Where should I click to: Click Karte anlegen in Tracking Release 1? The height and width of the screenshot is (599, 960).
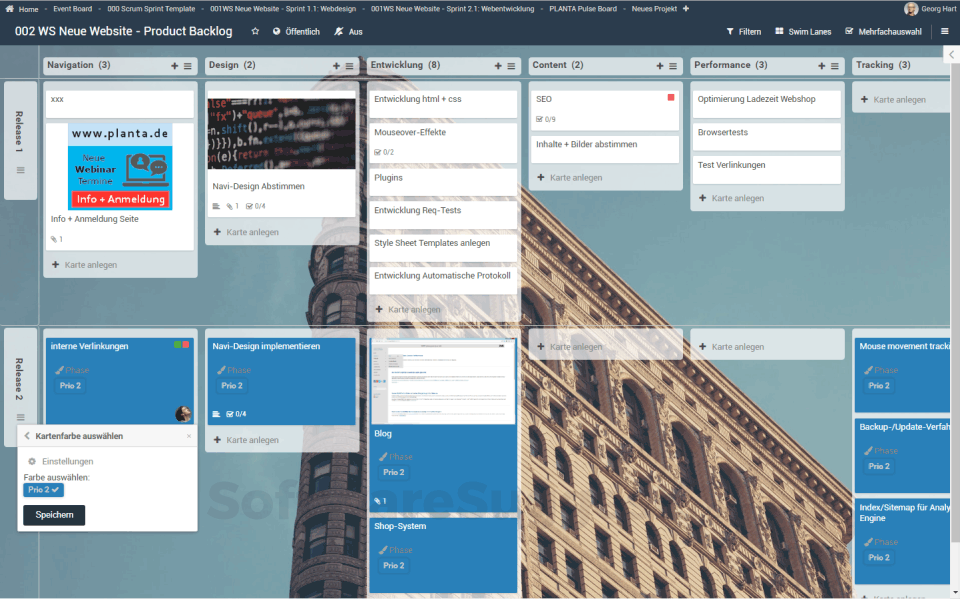tap(893, 99)
